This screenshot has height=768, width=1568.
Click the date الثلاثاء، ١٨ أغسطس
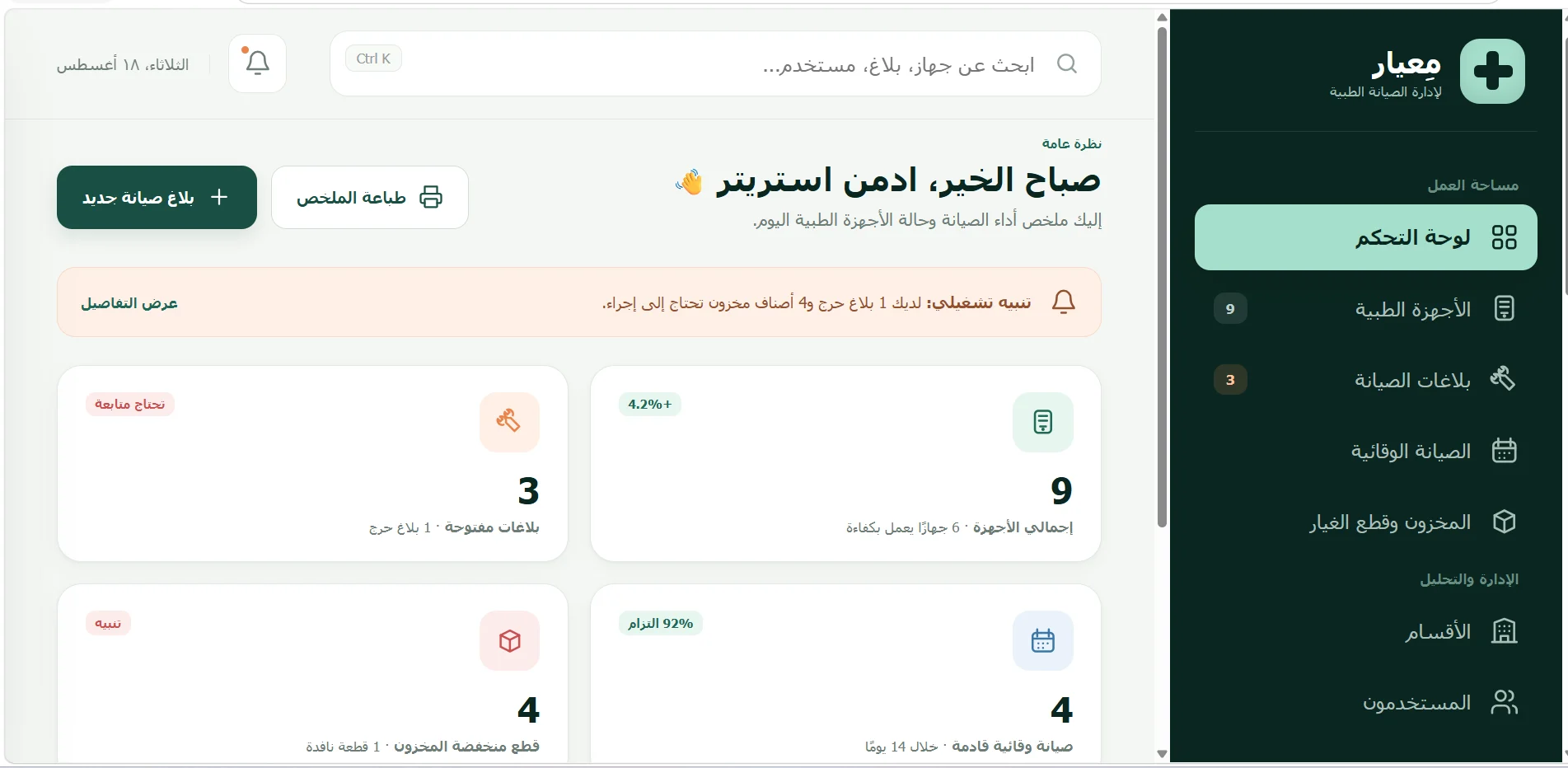point(123,64)
